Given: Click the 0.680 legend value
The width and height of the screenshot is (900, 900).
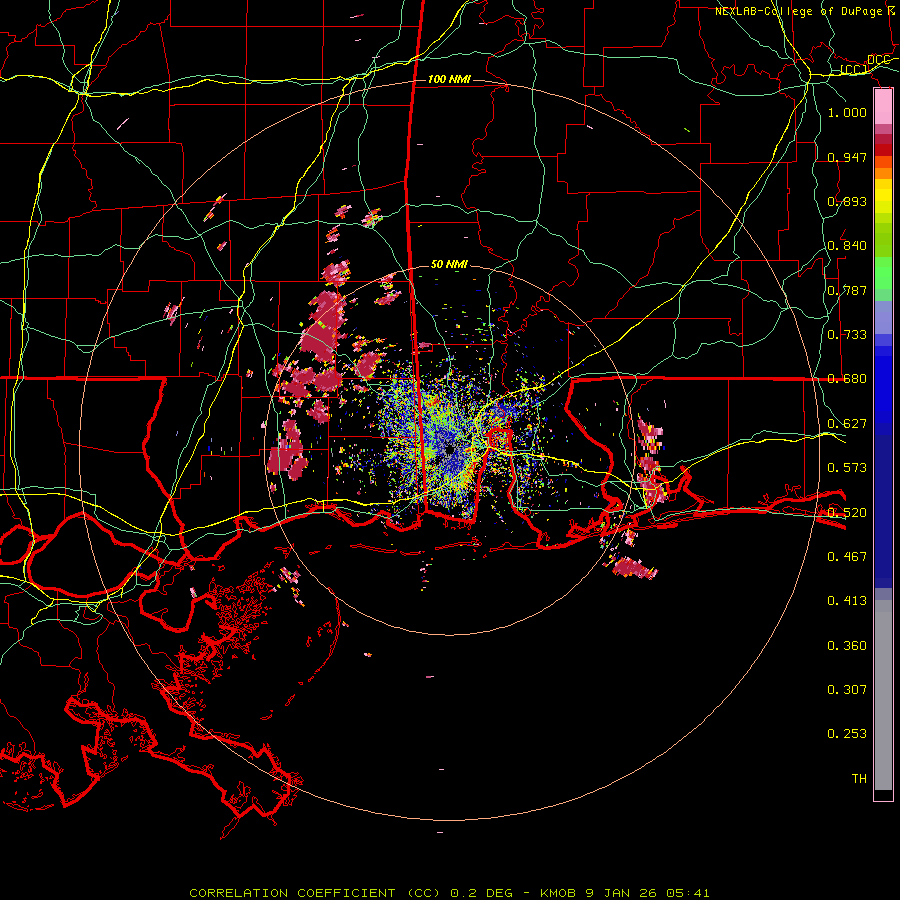Looking at the screenshot, I should pos(847,379).
